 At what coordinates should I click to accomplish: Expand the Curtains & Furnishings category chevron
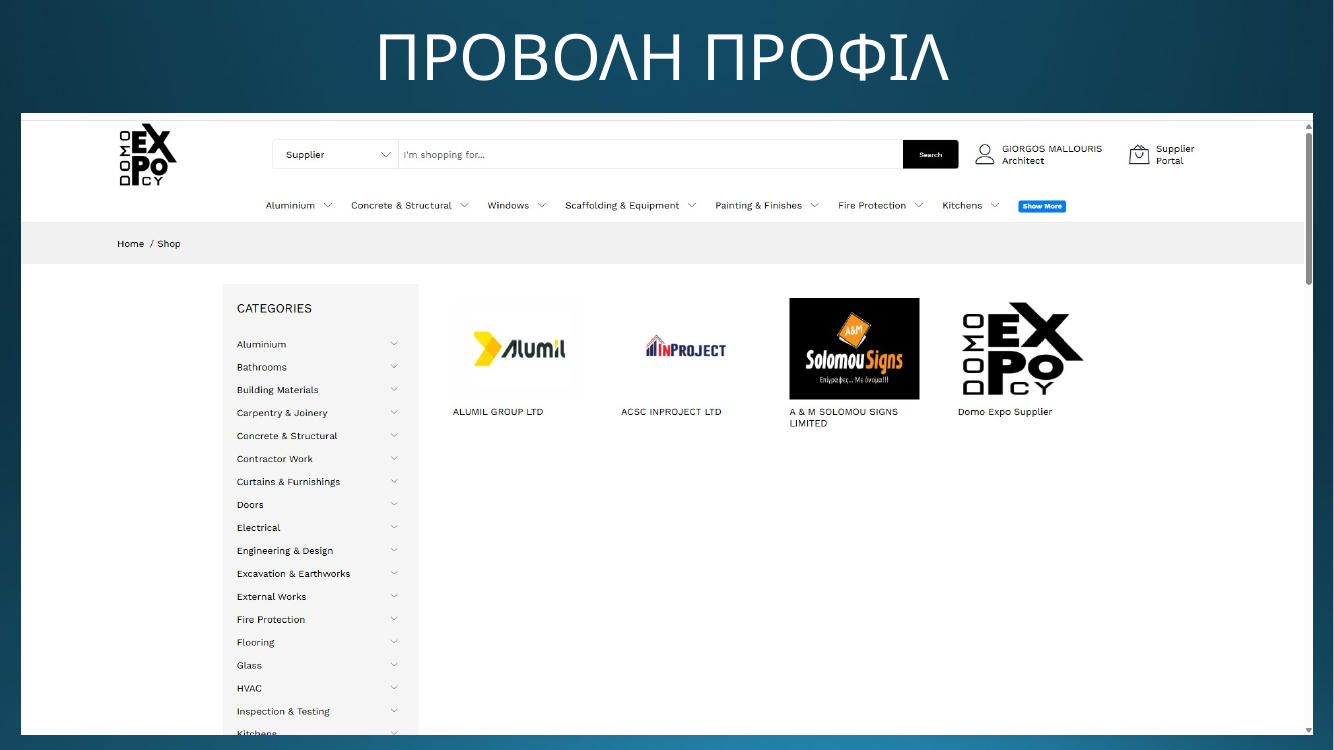pyautogui.click(x=394, y=481)
